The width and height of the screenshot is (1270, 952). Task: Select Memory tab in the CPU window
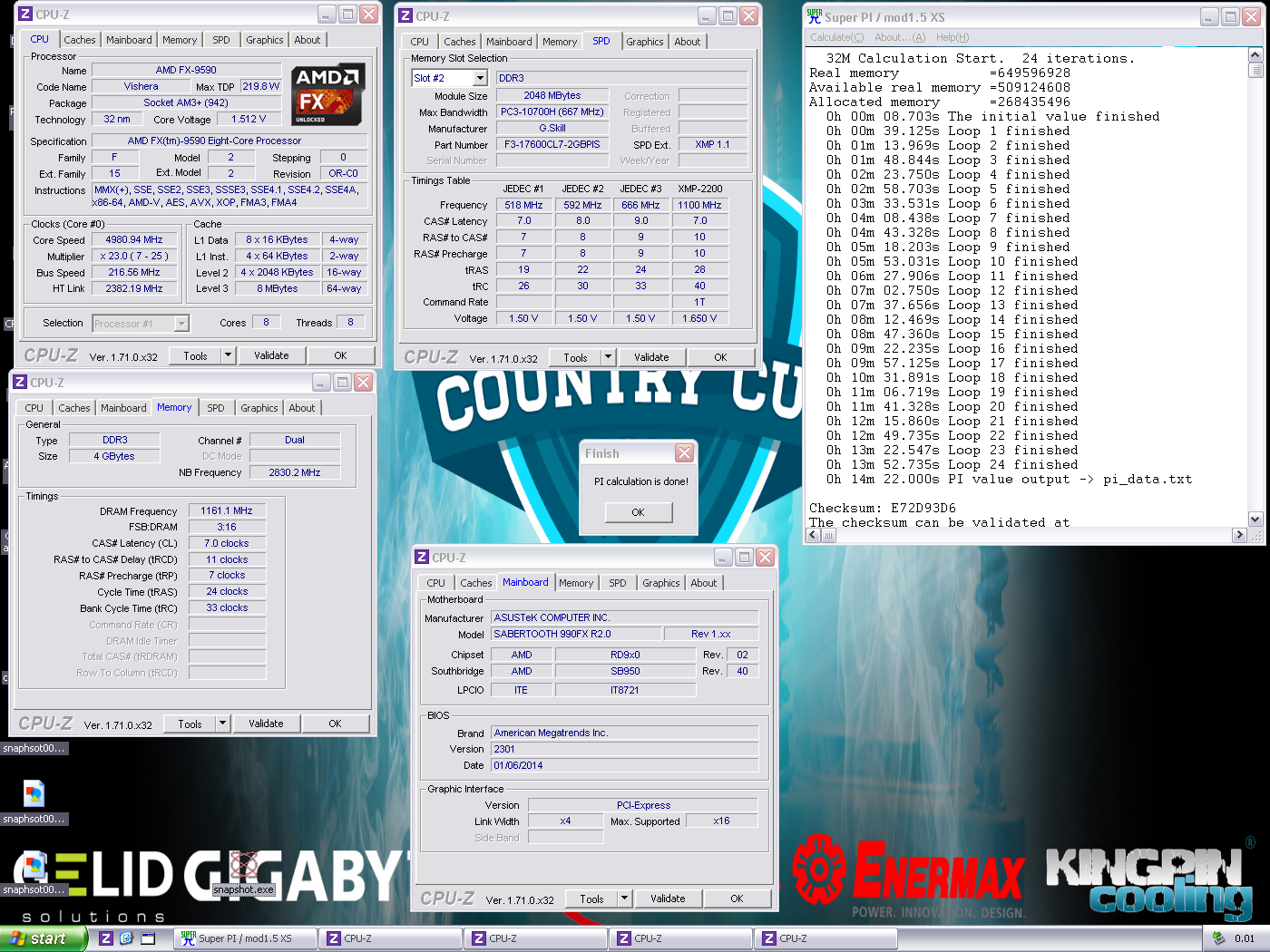(180, 40)
